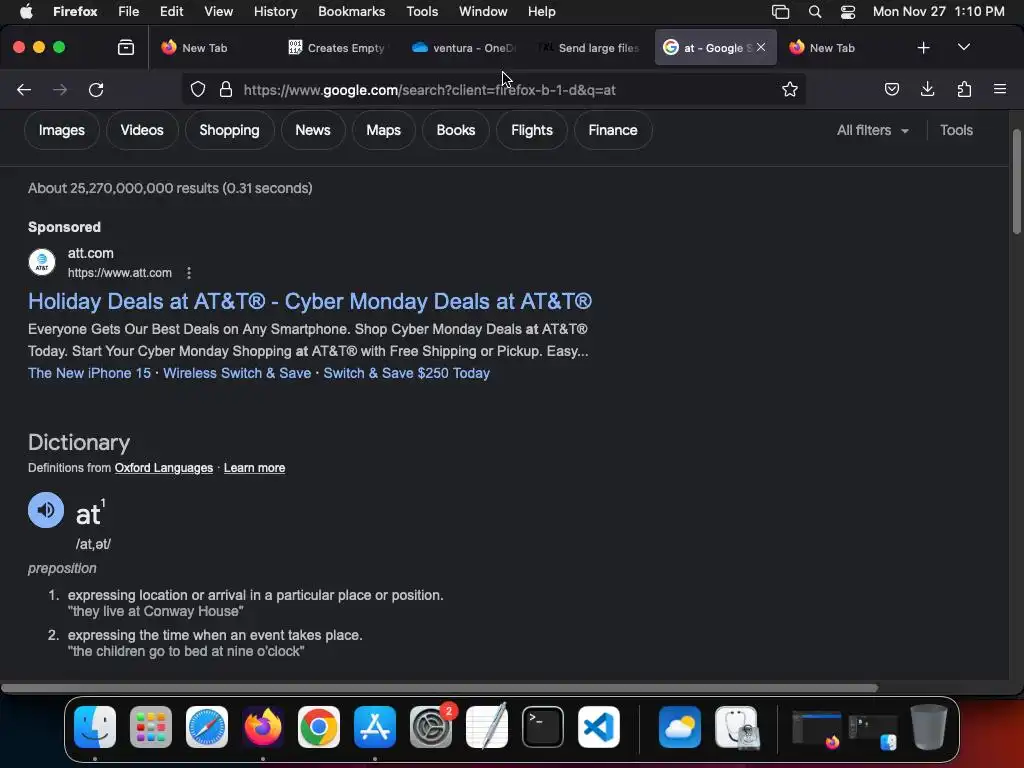Viewport: 1024px width, 768px height.
Task: Click the horizontal scrollbar at page bottom
Action: click(439, 688)
